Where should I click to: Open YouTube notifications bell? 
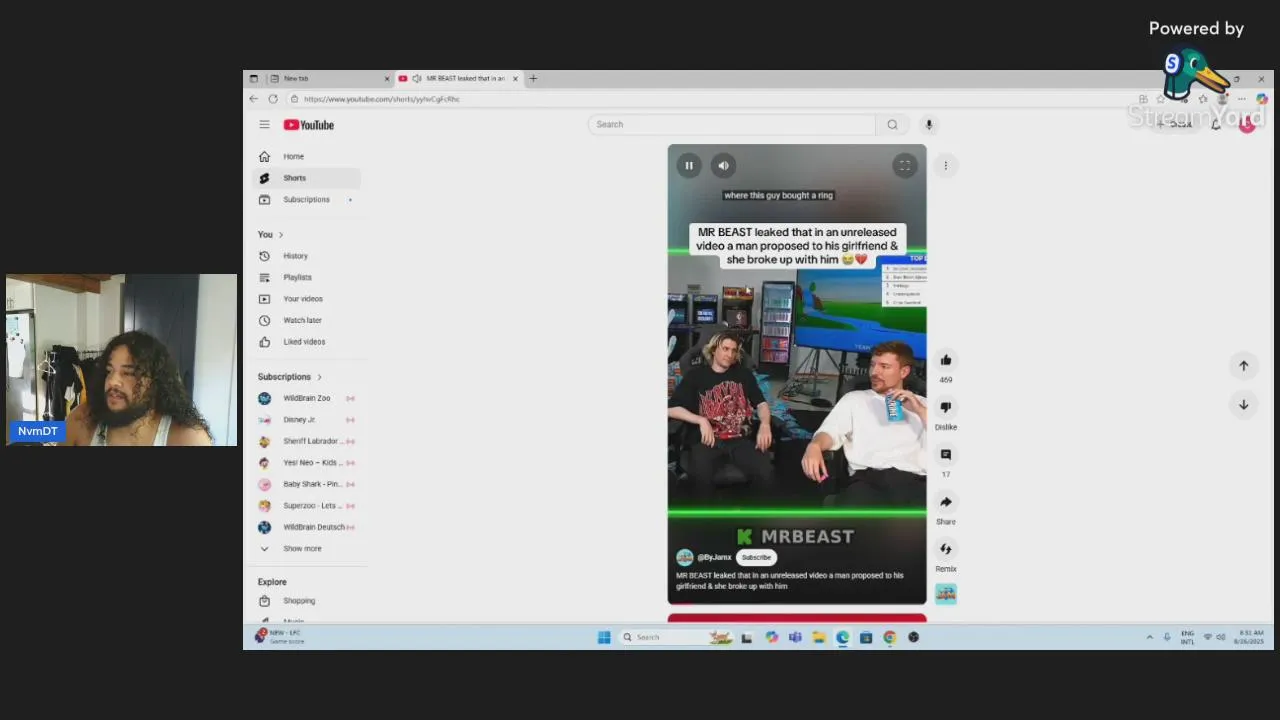pyautogui.click(x=1216, y=124)
